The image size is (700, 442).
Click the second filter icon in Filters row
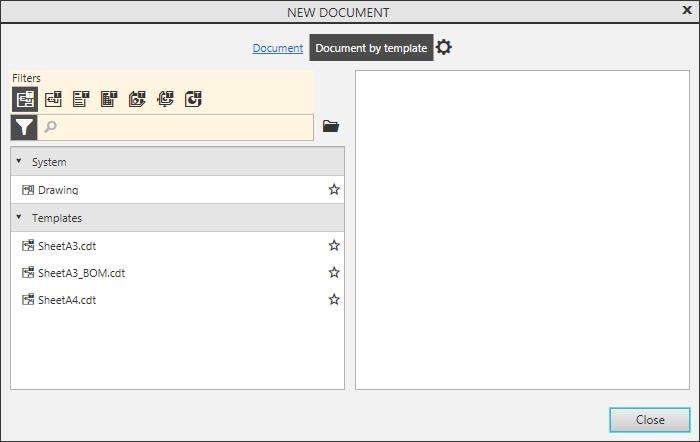54,99
